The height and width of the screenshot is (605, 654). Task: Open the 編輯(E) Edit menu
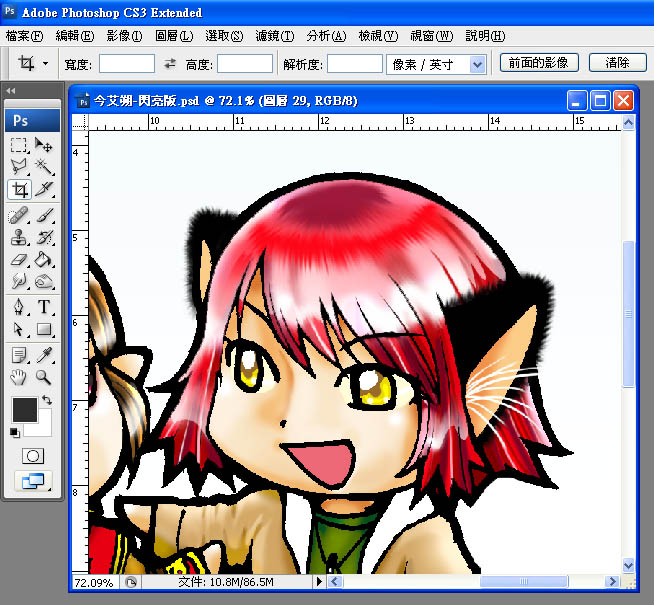coord(75,36)
